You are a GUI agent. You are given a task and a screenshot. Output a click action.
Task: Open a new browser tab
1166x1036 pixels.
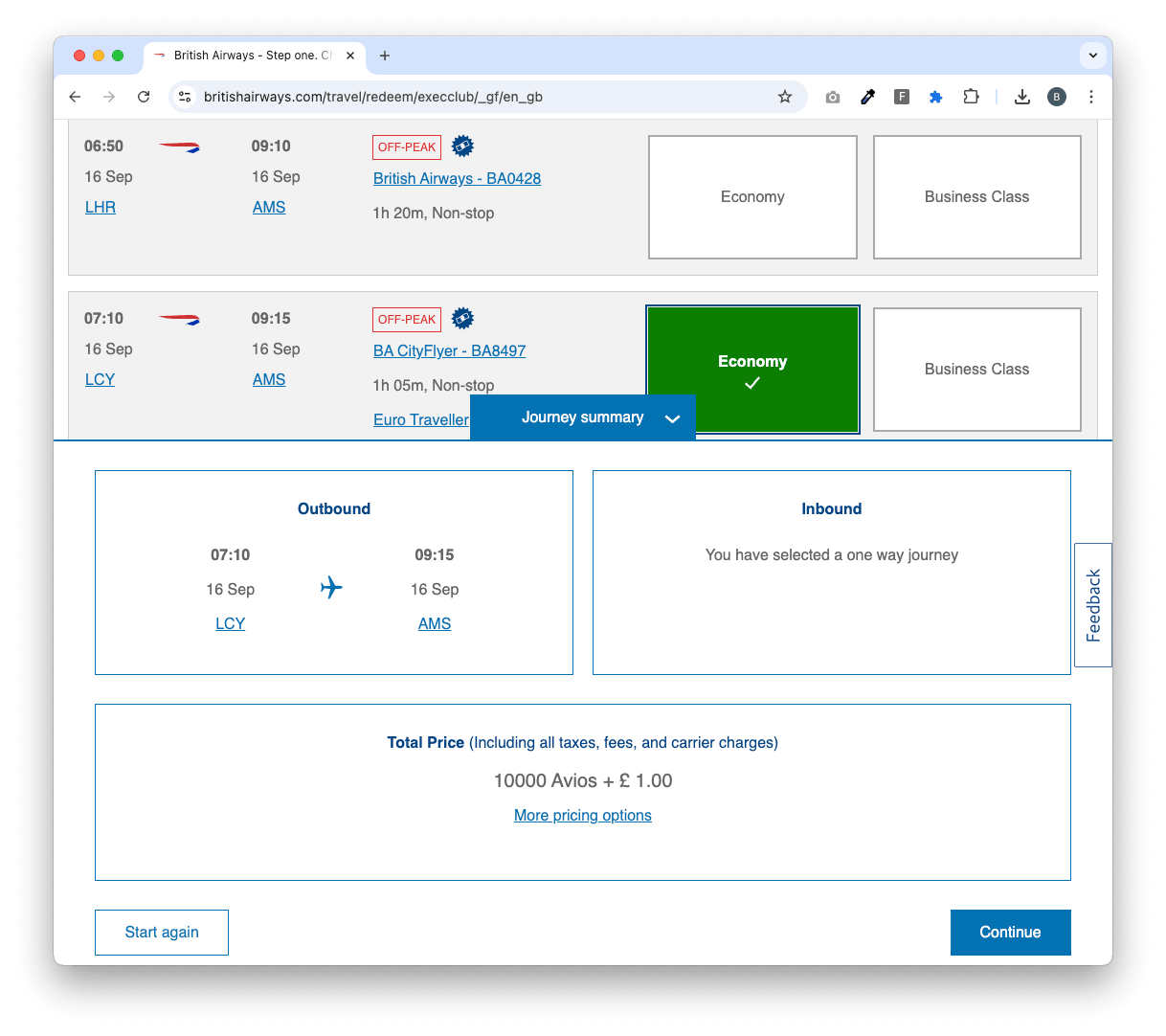(x=385, y=56)
